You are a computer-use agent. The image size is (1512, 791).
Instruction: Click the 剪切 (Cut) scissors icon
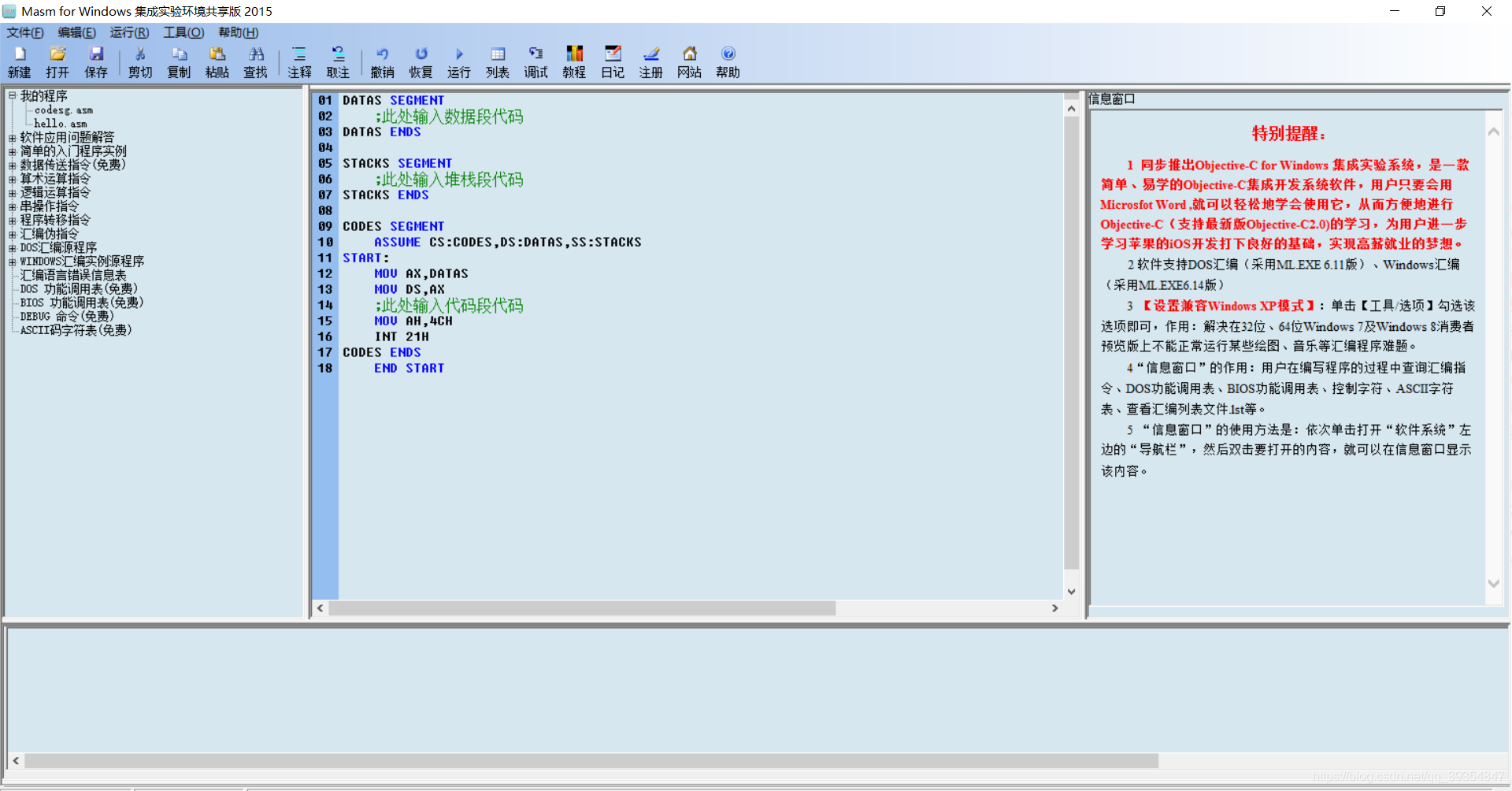(140, 61)
